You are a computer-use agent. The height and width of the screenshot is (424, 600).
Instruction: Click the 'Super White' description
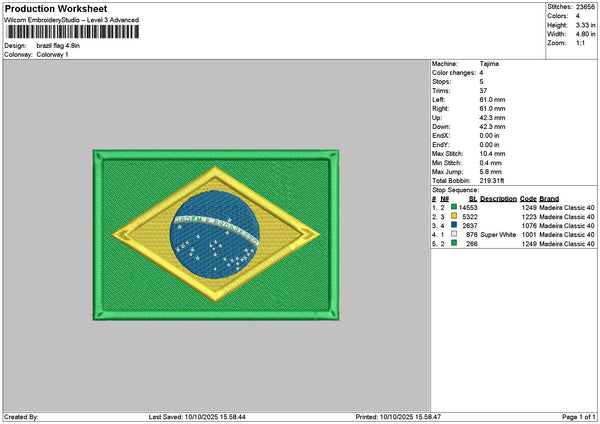[x=498, y=235]
